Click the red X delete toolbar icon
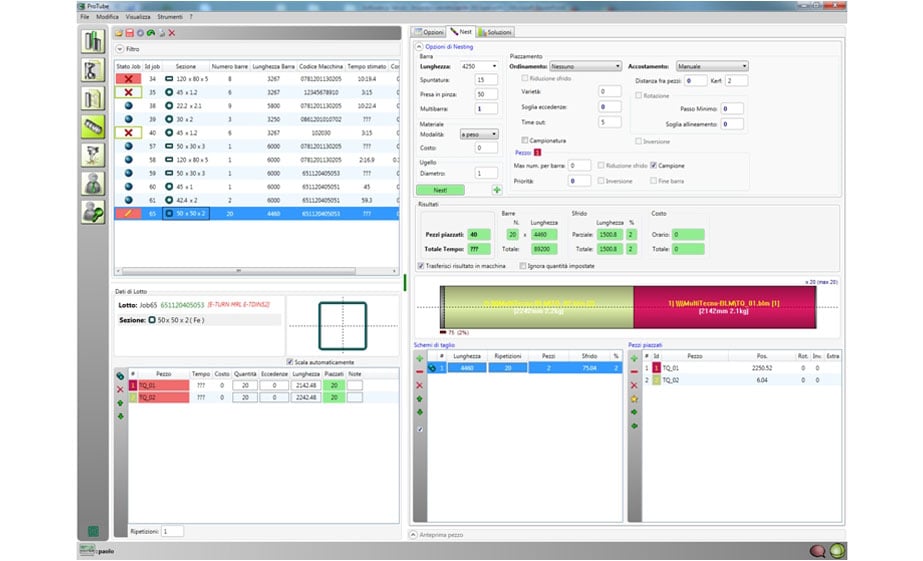Viewport: 923px width, 561px height. (172, 33)
